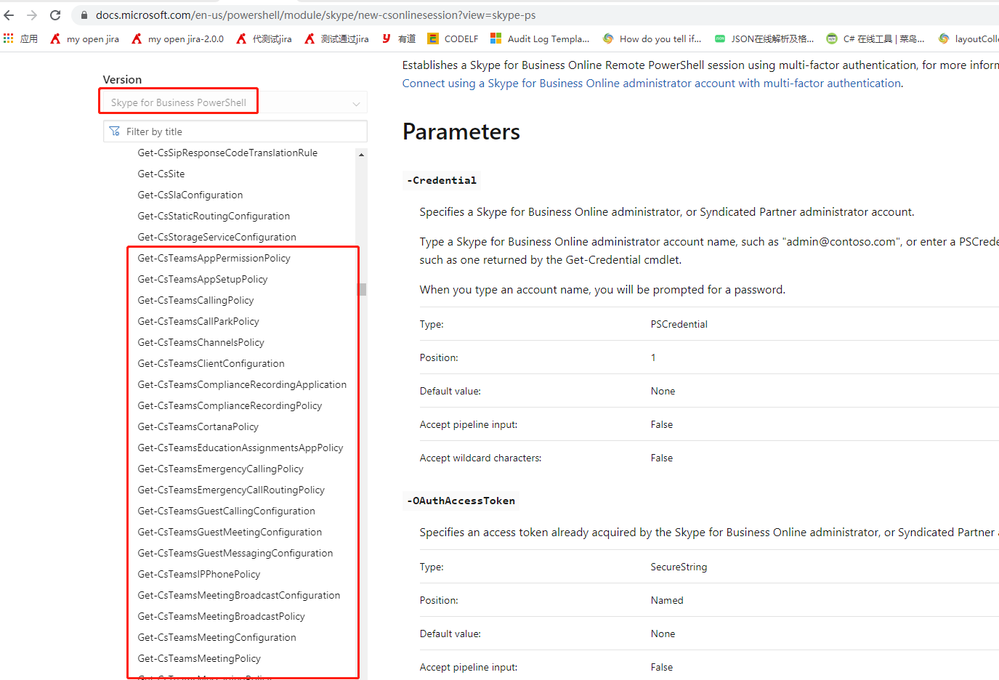
Task: Click the -OAuthAccessToken parameter name
Action: tap(461, 501)
